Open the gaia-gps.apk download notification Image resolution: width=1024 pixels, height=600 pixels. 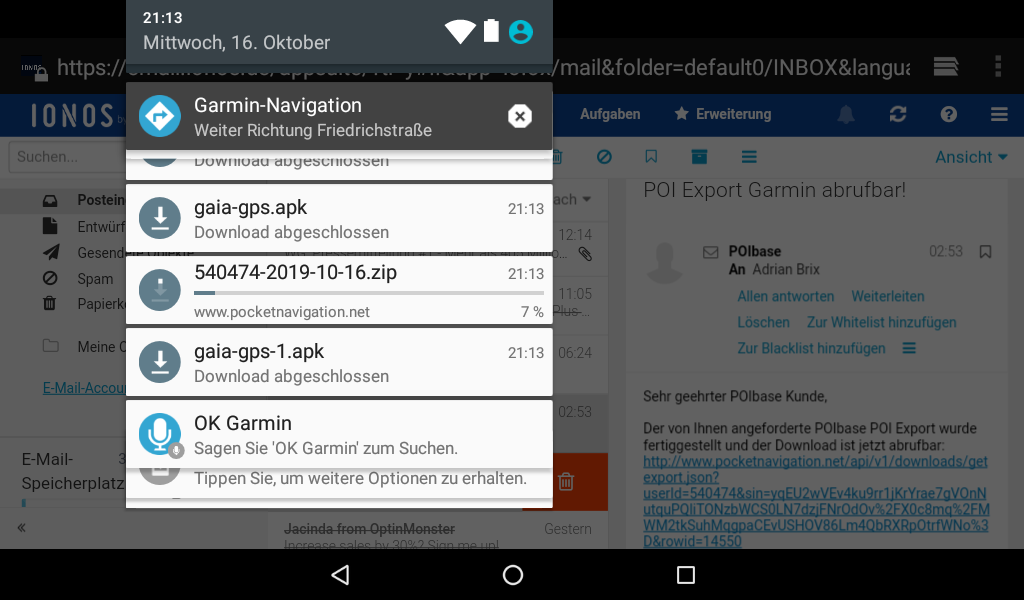(x=339, y=219)
